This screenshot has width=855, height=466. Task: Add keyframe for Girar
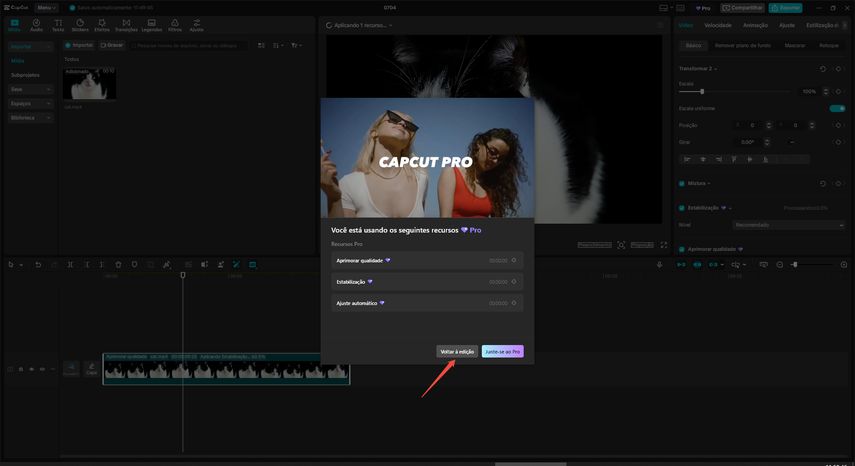click(x=839, y=142)
